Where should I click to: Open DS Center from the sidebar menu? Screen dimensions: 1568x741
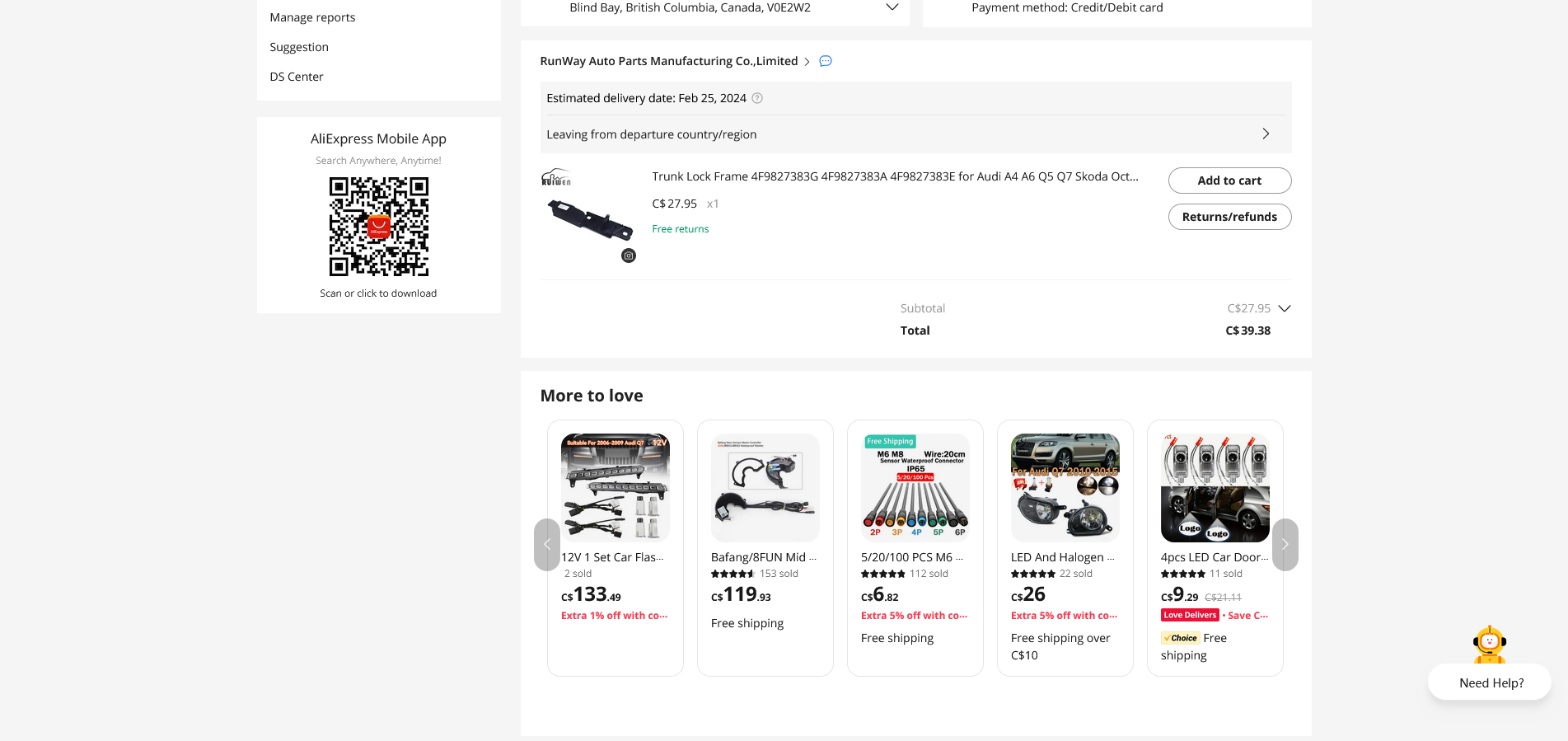pos(296,76)
